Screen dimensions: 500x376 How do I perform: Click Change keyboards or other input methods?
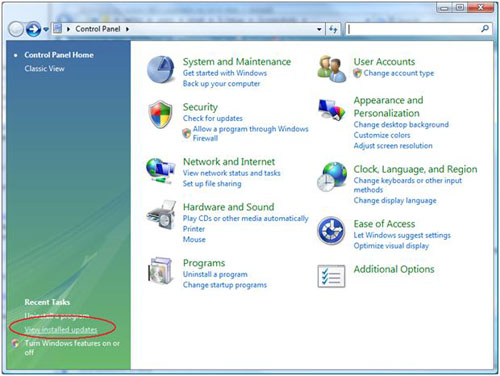(408, 185)
